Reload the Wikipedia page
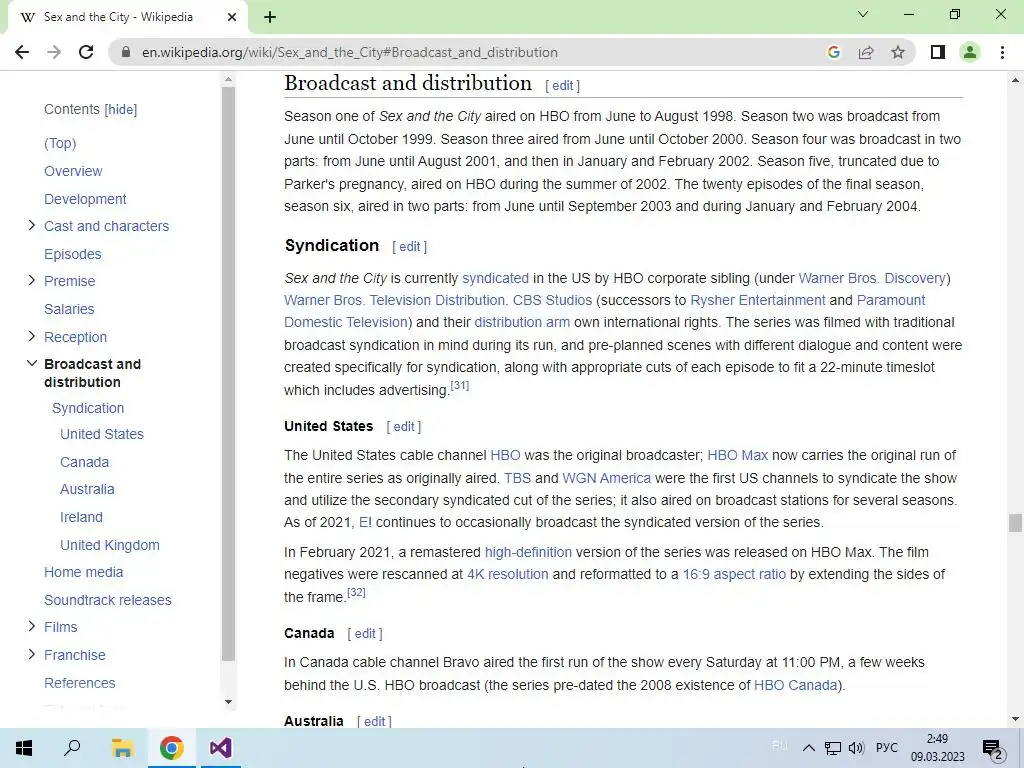This screenshot has width=1024, height=768. [86, 52]
